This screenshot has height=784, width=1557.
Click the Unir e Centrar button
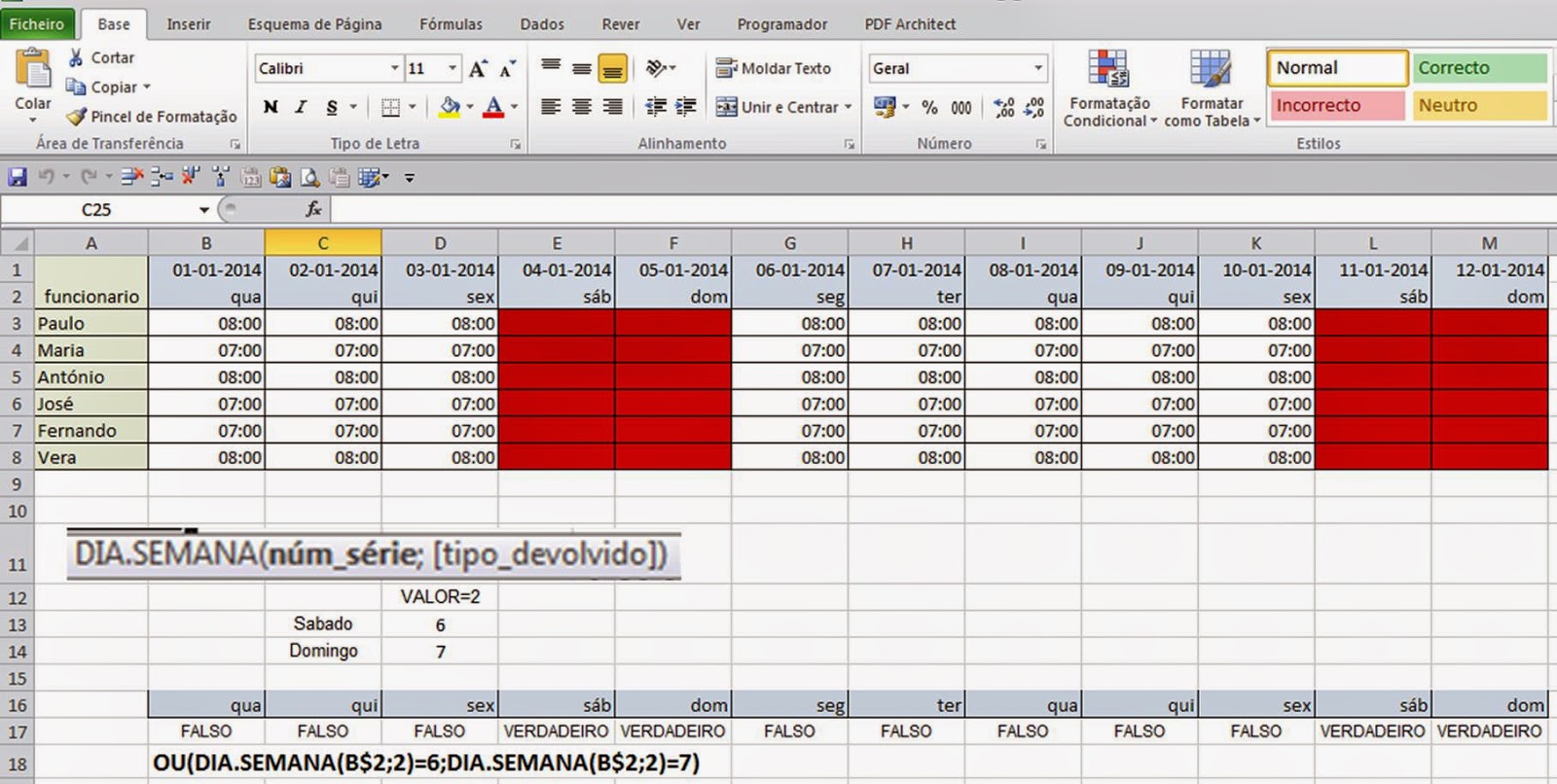777,107
